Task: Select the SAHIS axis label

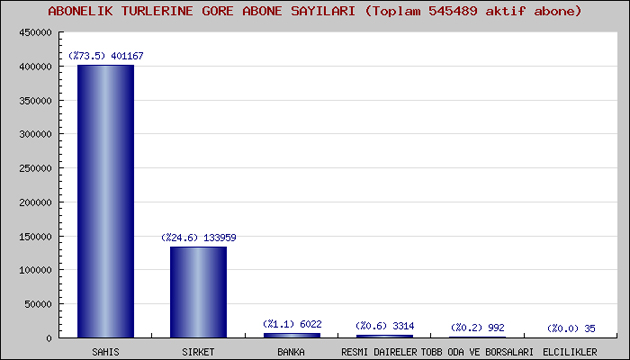Action: coord(106,352)
